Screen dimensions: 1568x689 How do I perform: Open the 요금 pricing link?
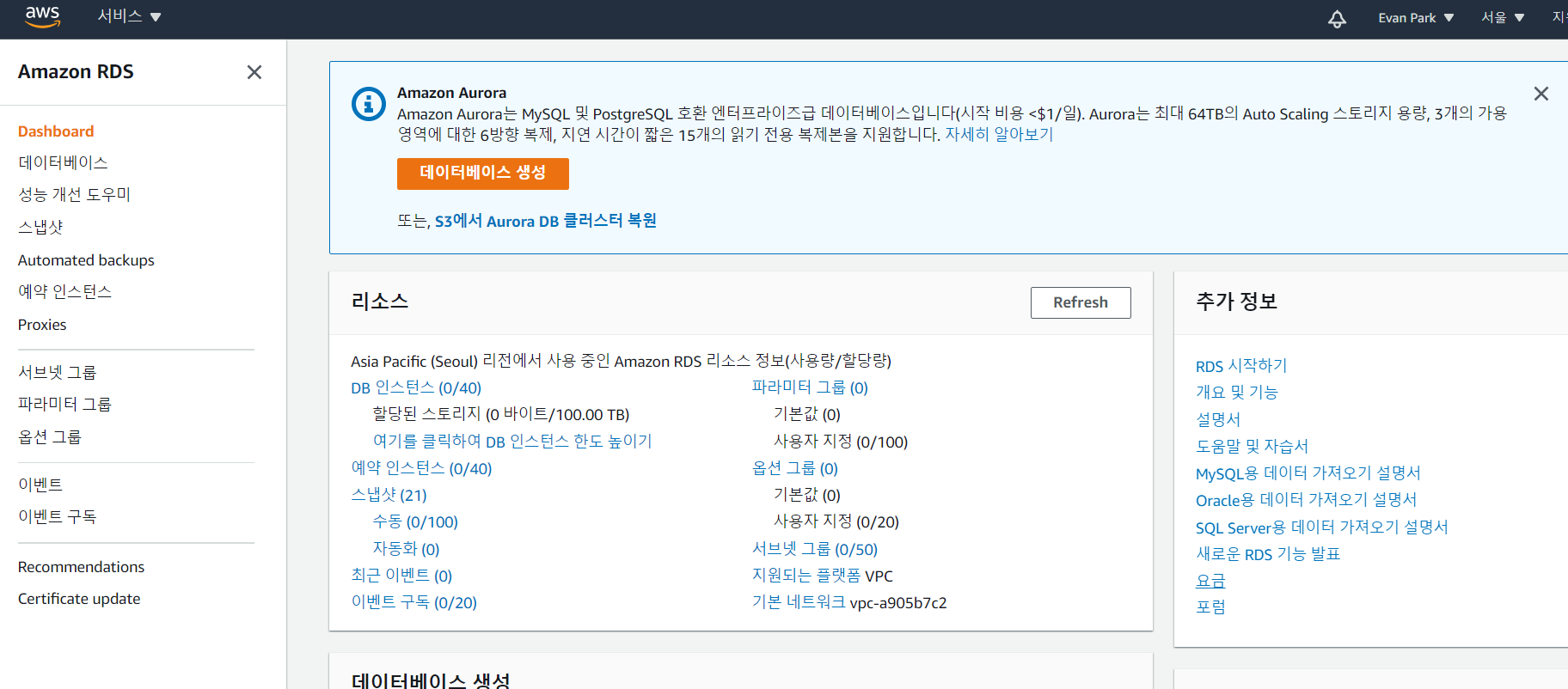[1210, 581]
